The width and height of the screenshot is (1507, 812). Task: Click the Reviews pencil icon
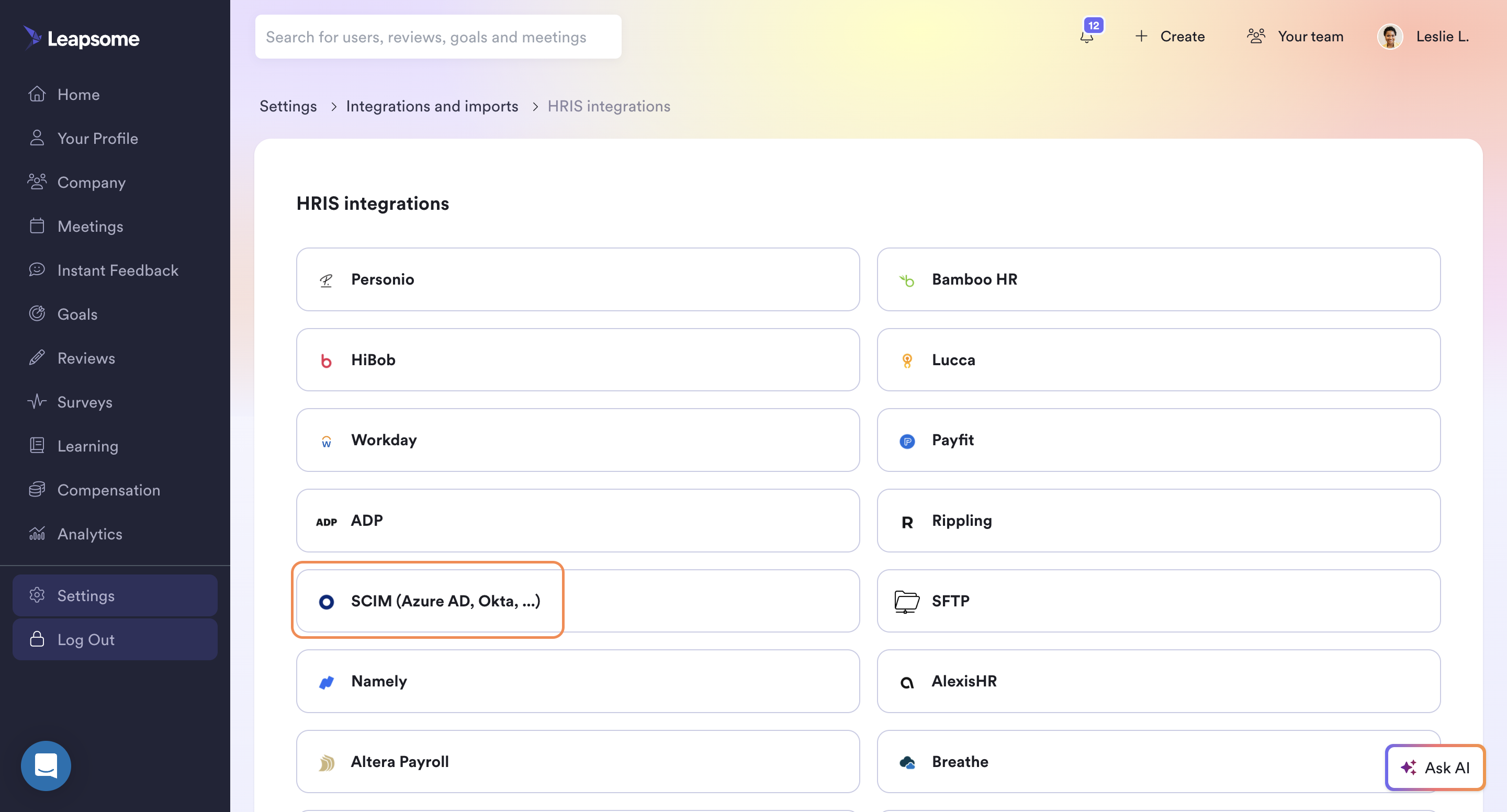pos(37,357)
